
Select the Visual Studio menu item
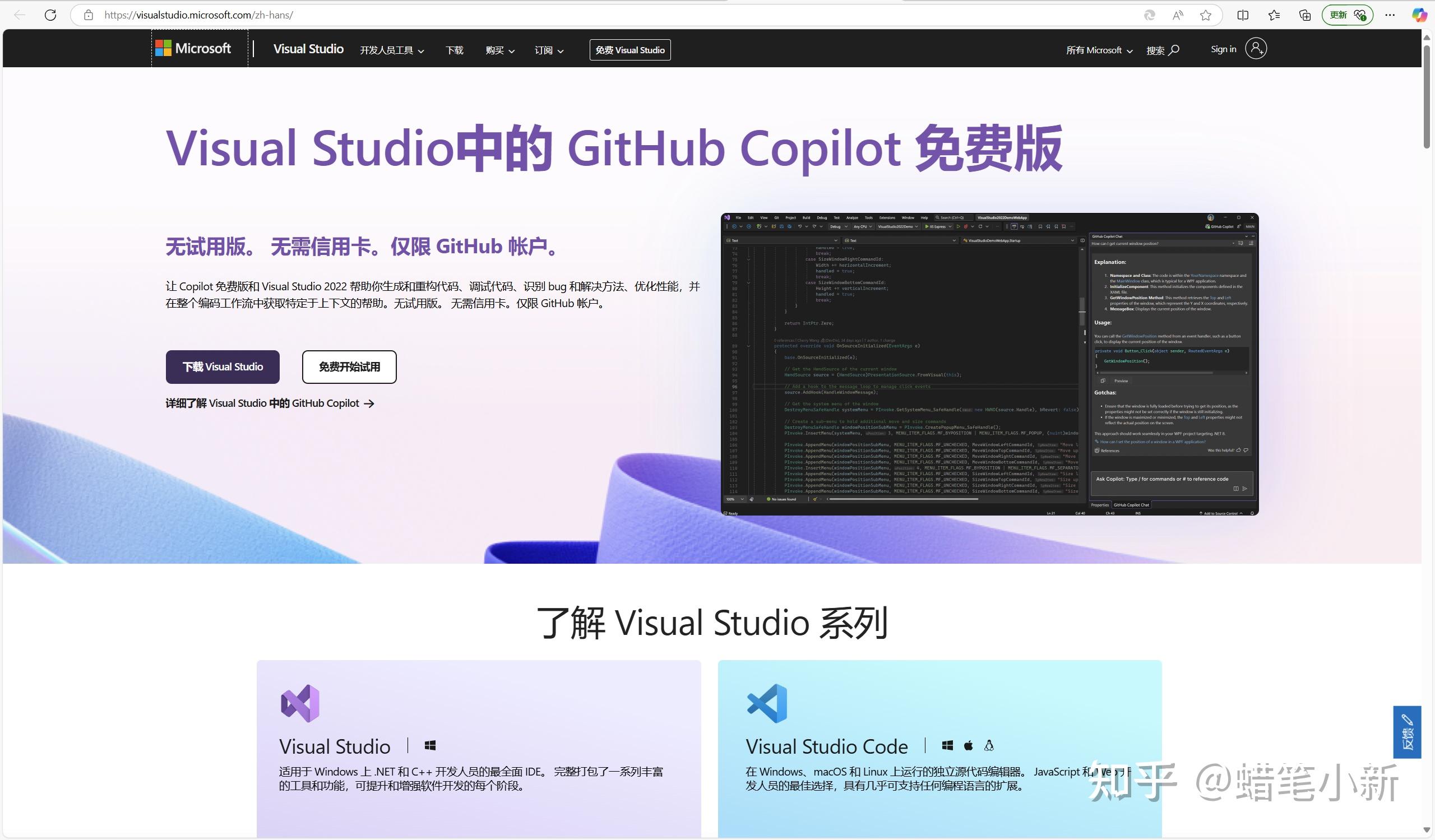pos(308,49)
